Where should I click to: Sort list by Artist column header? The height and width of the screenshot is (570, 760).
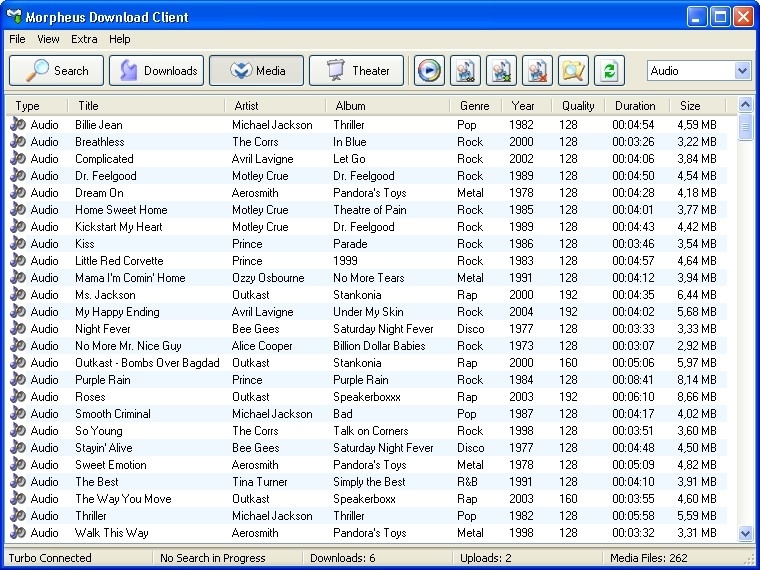coord(275,106)
